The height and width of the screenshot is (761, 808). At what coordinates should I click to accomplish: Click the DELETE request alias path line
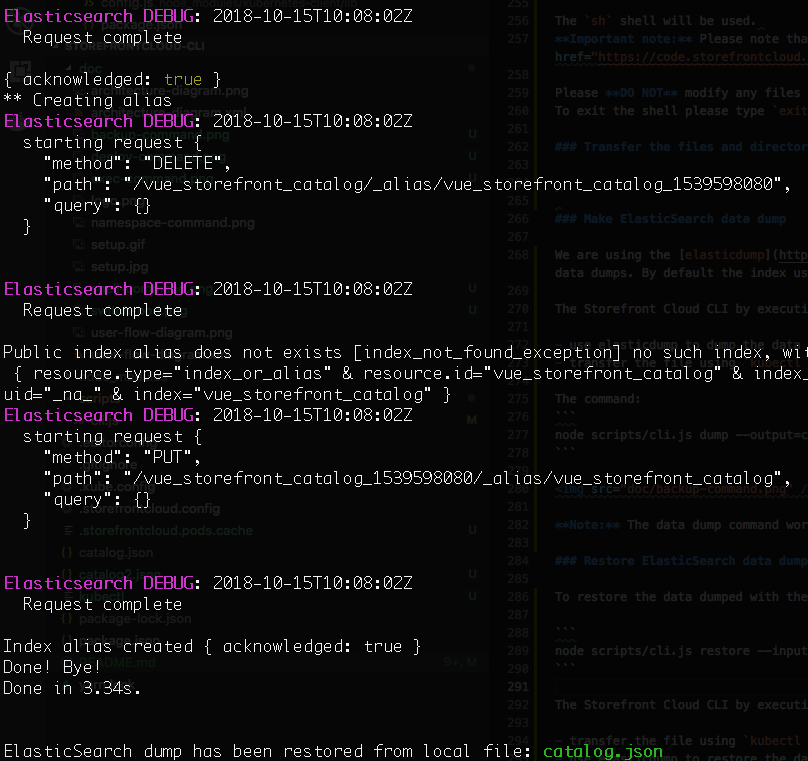(417, 184)
